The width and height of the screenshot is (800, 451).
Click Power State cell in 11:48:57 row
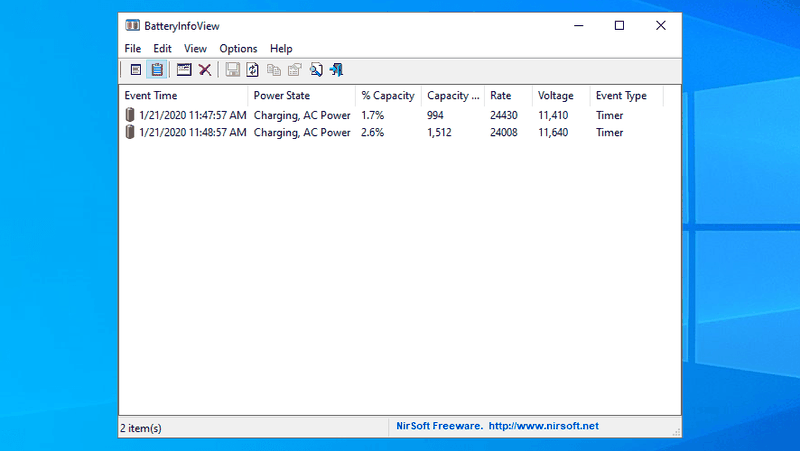pos(302,133)
